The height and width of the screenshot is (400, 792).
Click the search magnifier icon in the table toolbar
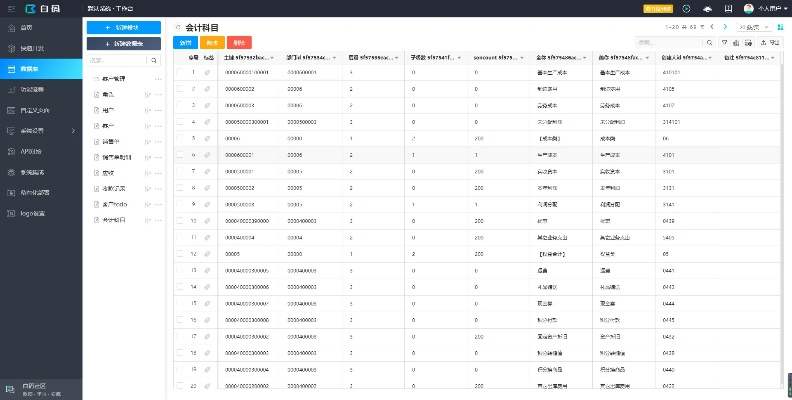[711, 43]
